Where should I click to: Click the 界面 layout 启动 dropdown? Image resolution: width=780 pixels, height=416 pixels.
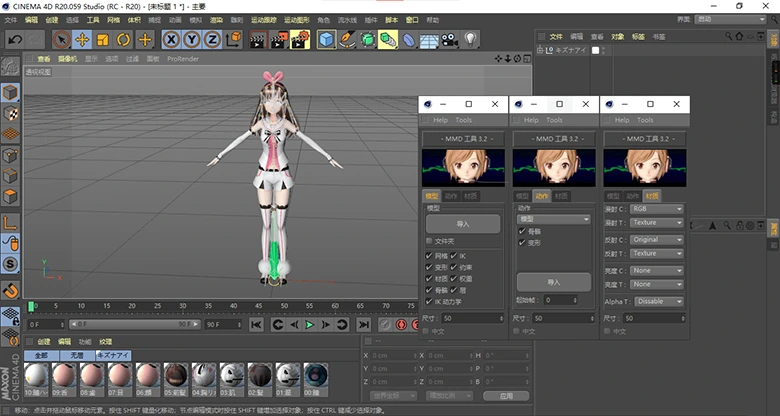(x=730, y=19)
